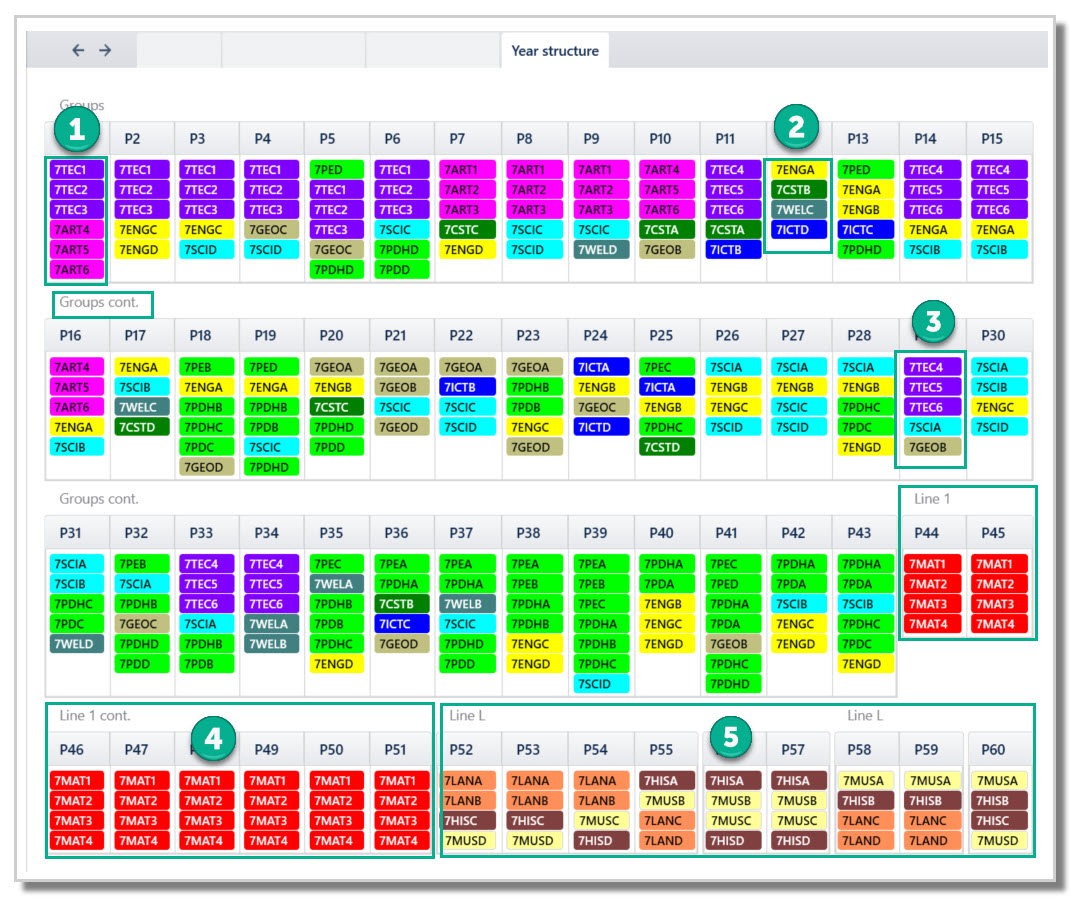1081x907 pixels.
Task: Click numbered callout marker 4
Action: (x=213, y=739)
